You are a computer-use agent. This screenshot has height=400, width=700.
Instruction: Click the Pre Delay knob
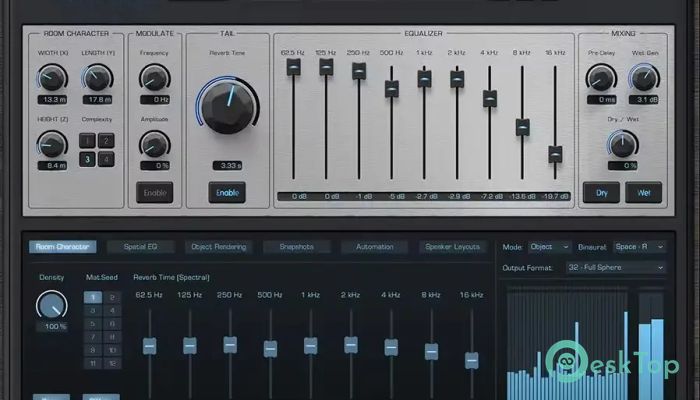point(600,78)
